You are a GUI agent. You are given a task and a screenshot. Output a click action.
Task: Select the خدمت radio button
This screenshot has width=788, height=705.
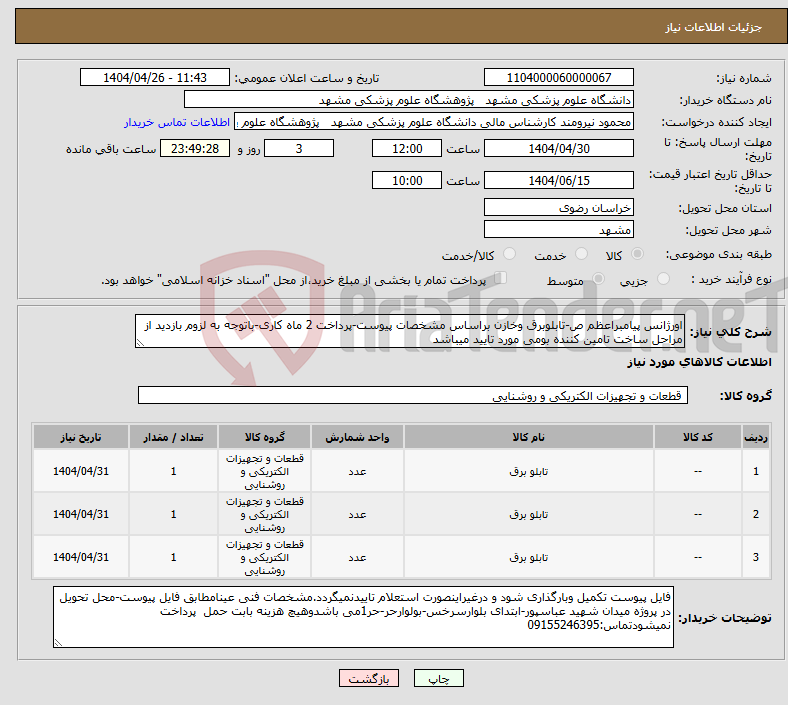(581, 254)
